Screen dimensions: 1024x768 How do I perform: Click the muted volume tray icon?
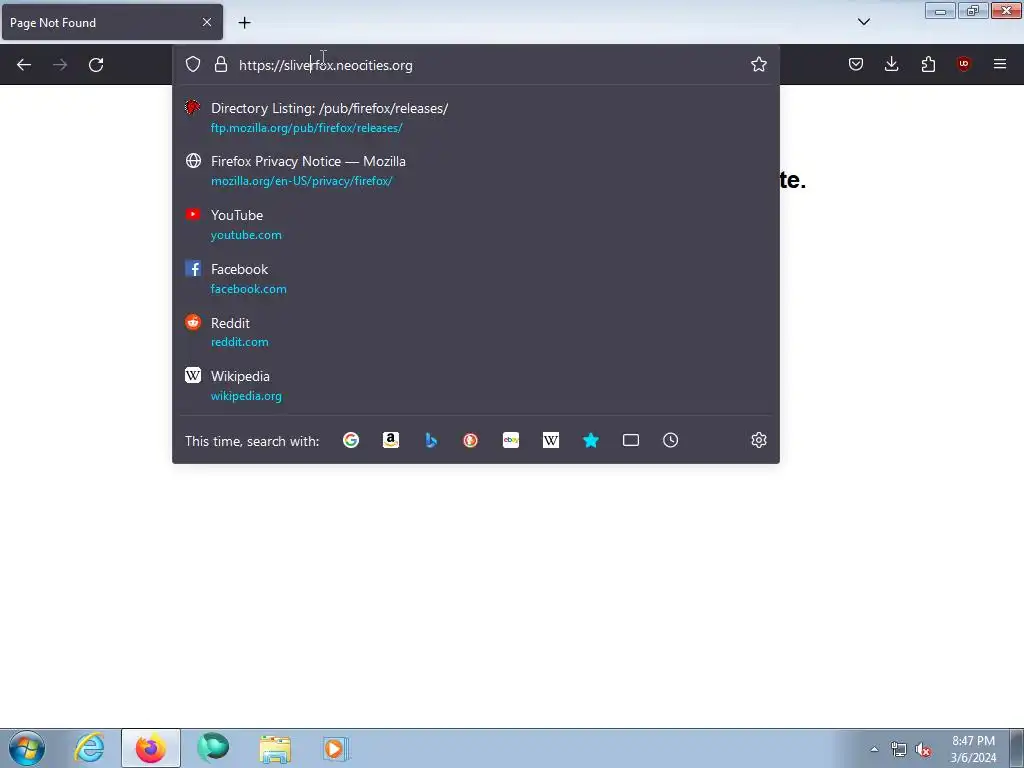[x=923, y=750]
